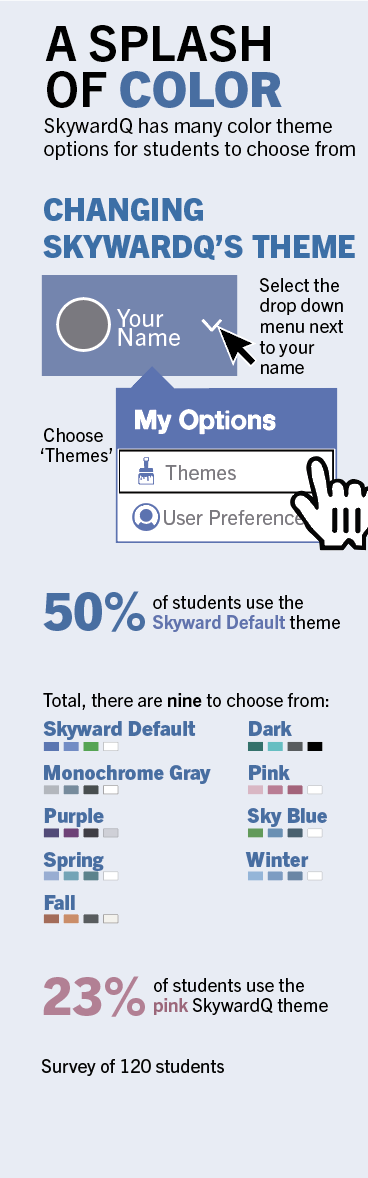Click the green swatch under Sky Blue
The width and height of the screenshot is (368, 1178).
coord(255,833)
